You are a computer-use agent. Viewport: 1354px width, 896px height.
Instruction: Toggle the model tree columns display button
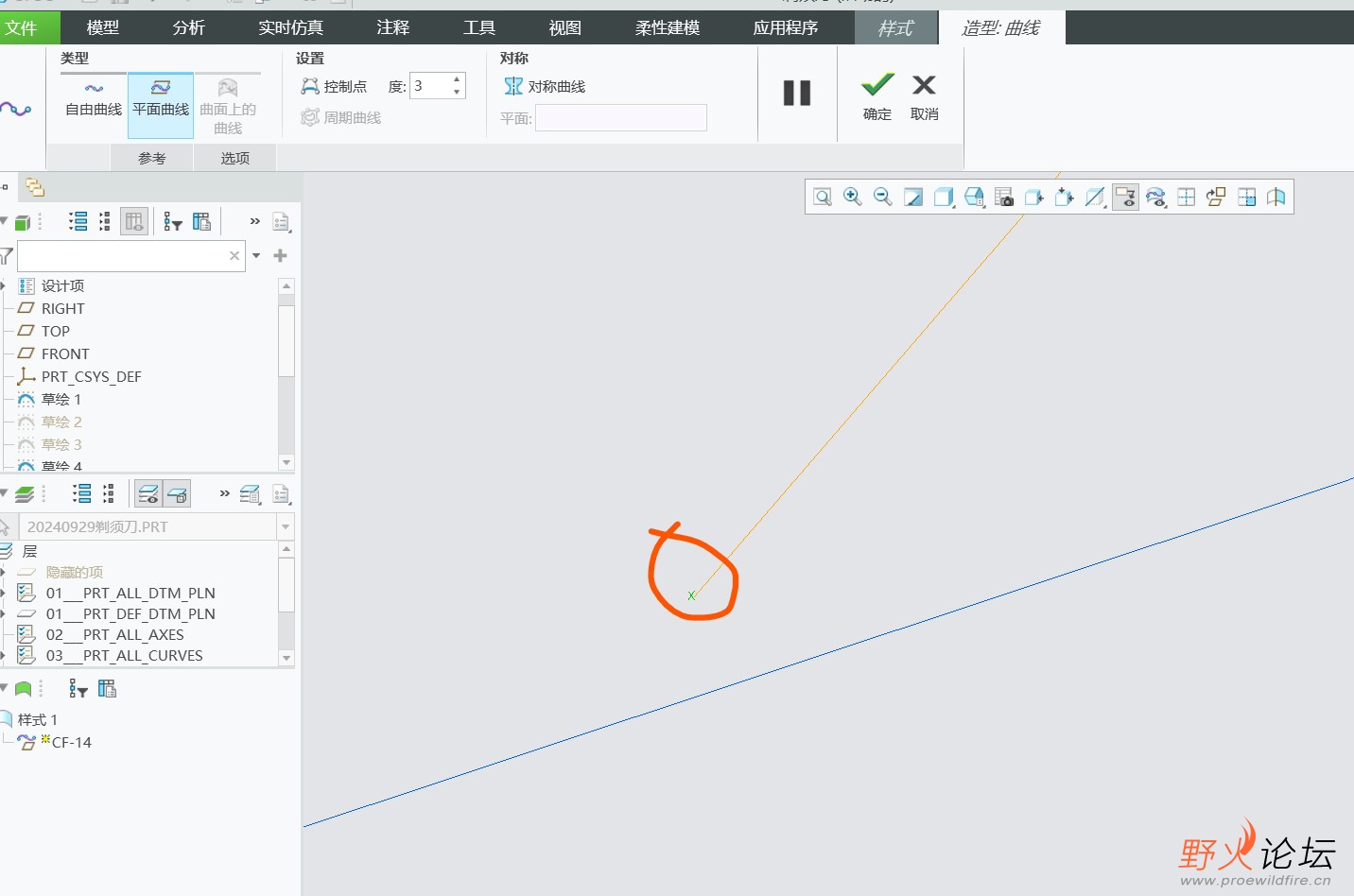pyautogui.click(x=134, y=221)
